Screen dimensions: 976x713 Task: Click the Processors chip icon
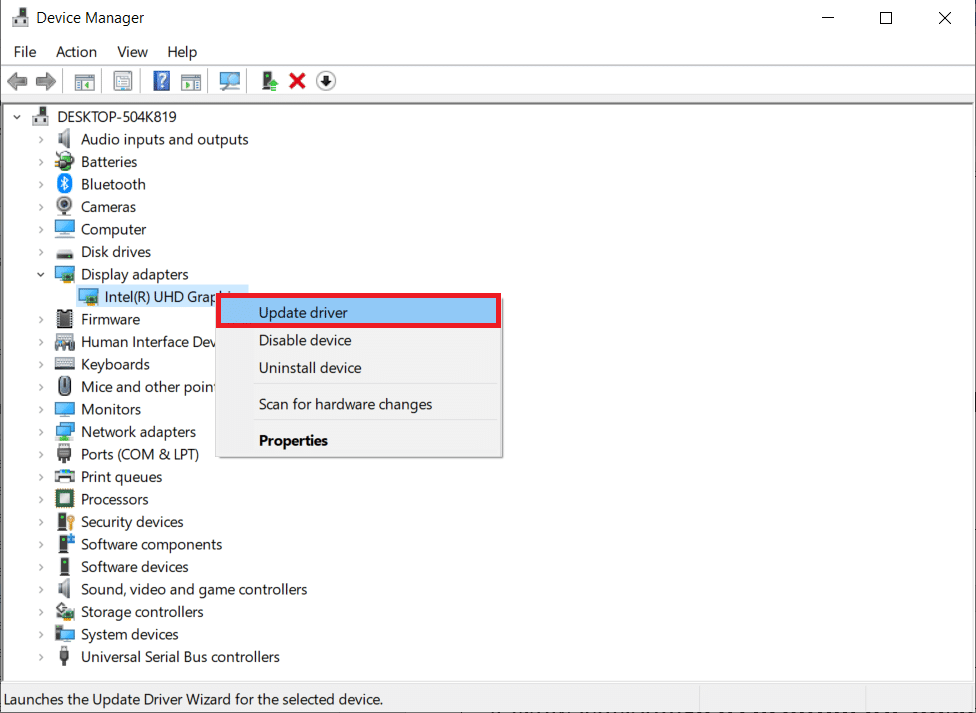[x=64, y=499]
